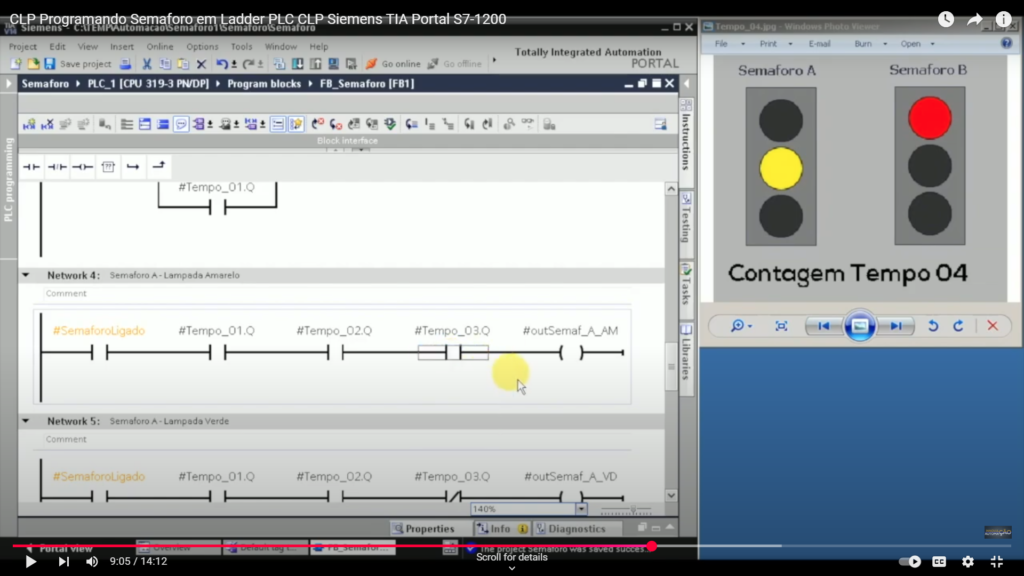
Task: Insert an empty box instruction
Action: 108,167
